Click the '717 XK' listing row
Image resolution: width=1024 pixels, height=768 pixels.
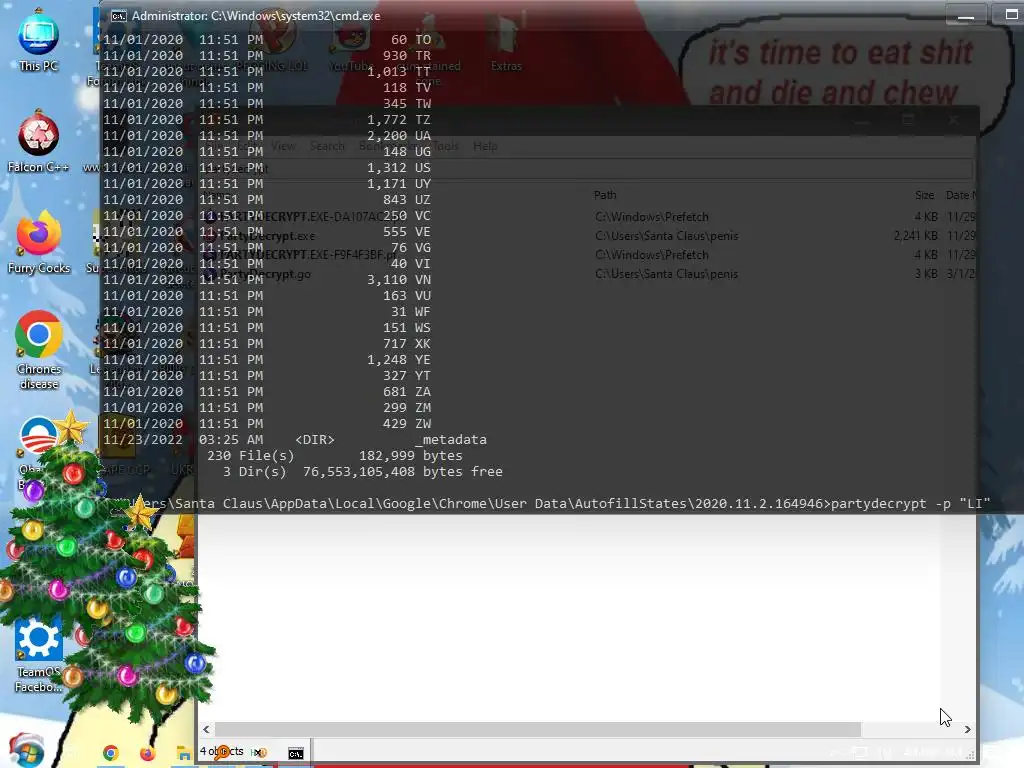coord(267,344)
